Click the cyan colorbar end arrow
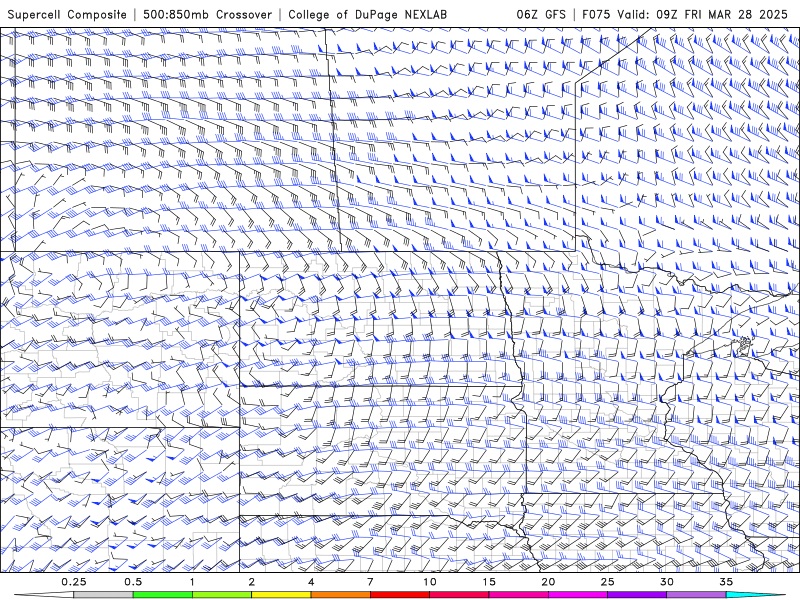The height and width of the screenshot is (600, 800). click(x=753, y=595)
